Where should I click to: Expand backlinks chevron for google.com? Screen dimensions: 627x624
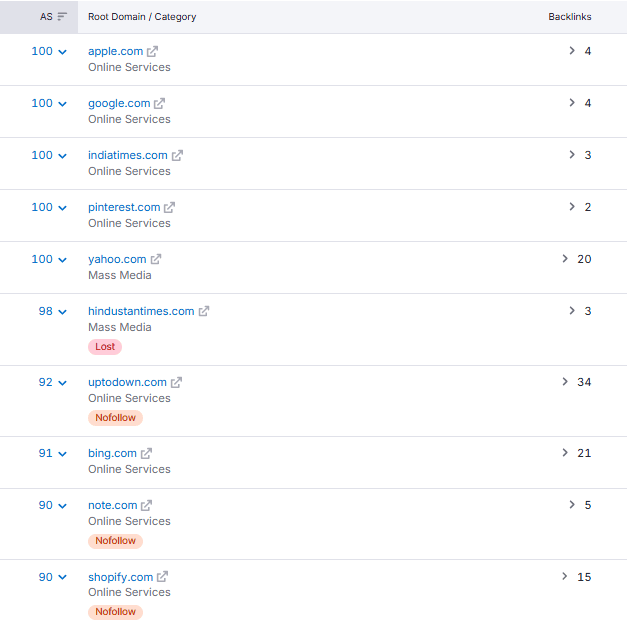click(572, 102)
